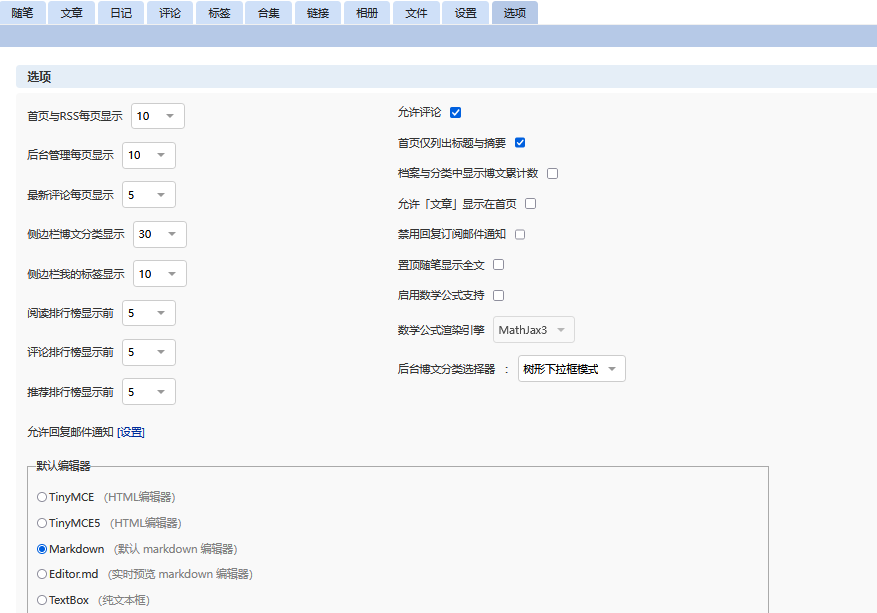Select the Markdown editor radio button

(x=41, y=549)
